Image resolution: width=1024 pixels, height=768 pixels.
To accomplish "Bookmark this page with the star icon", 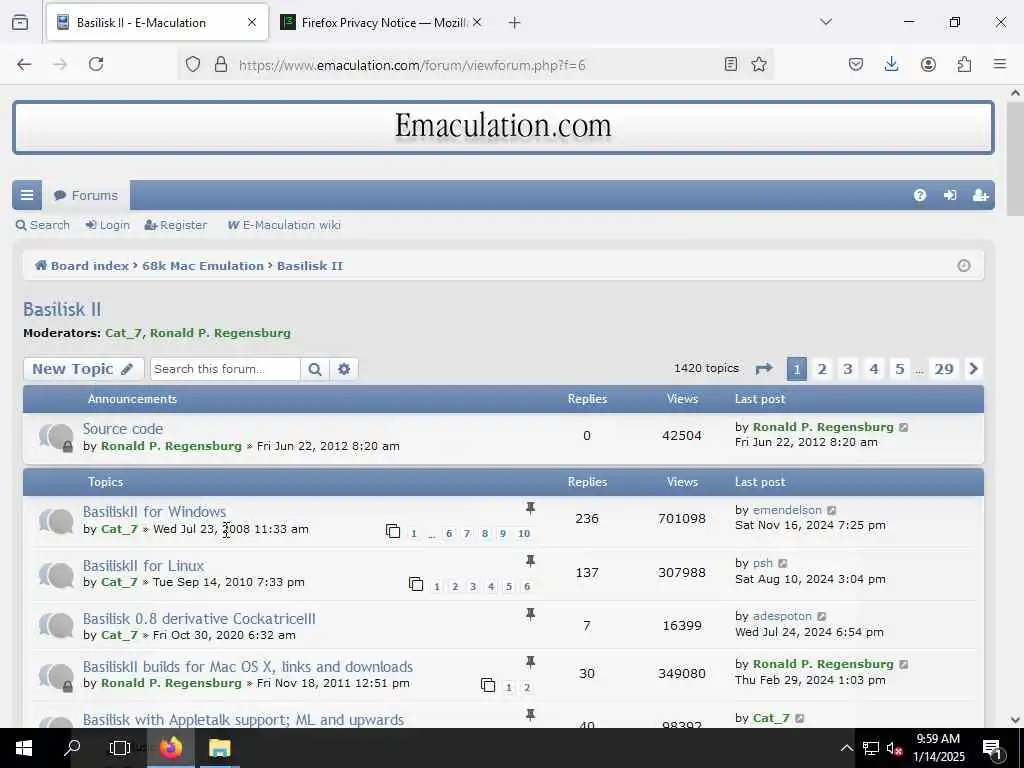I will point(759,64).
